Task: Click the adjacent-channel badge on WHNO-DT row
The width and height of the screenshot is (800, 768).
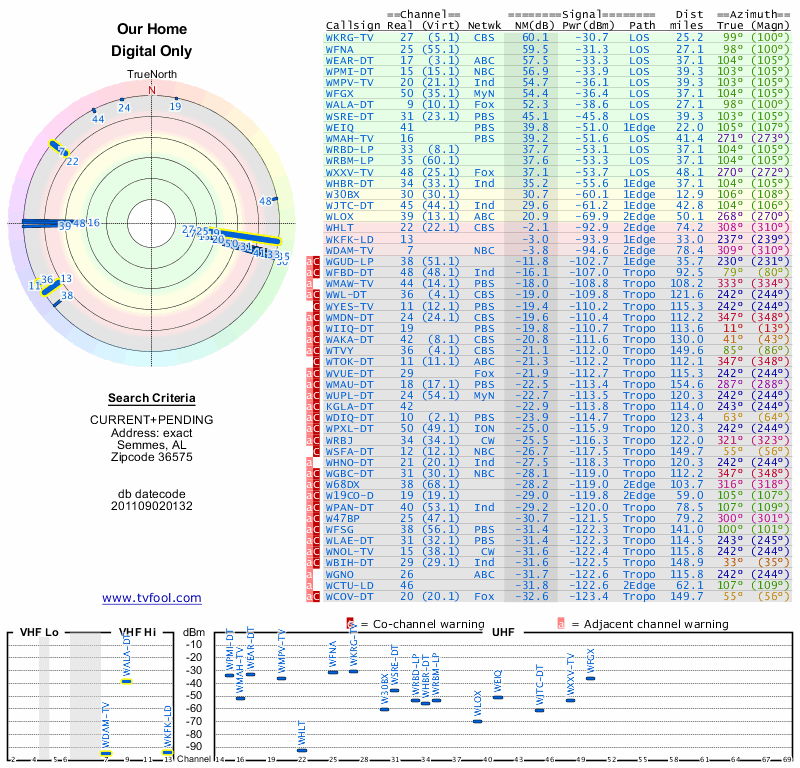Action: tap(309, 463)
